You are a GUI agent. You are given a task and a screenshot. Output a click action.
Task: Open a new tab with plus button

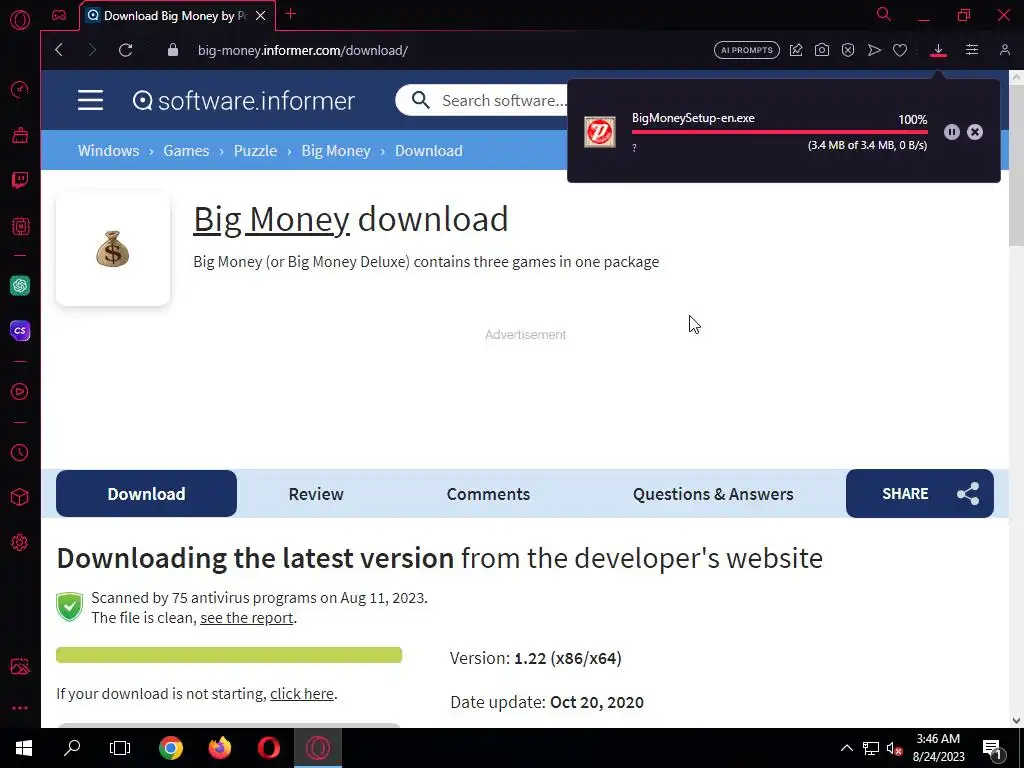coord(291,14)
